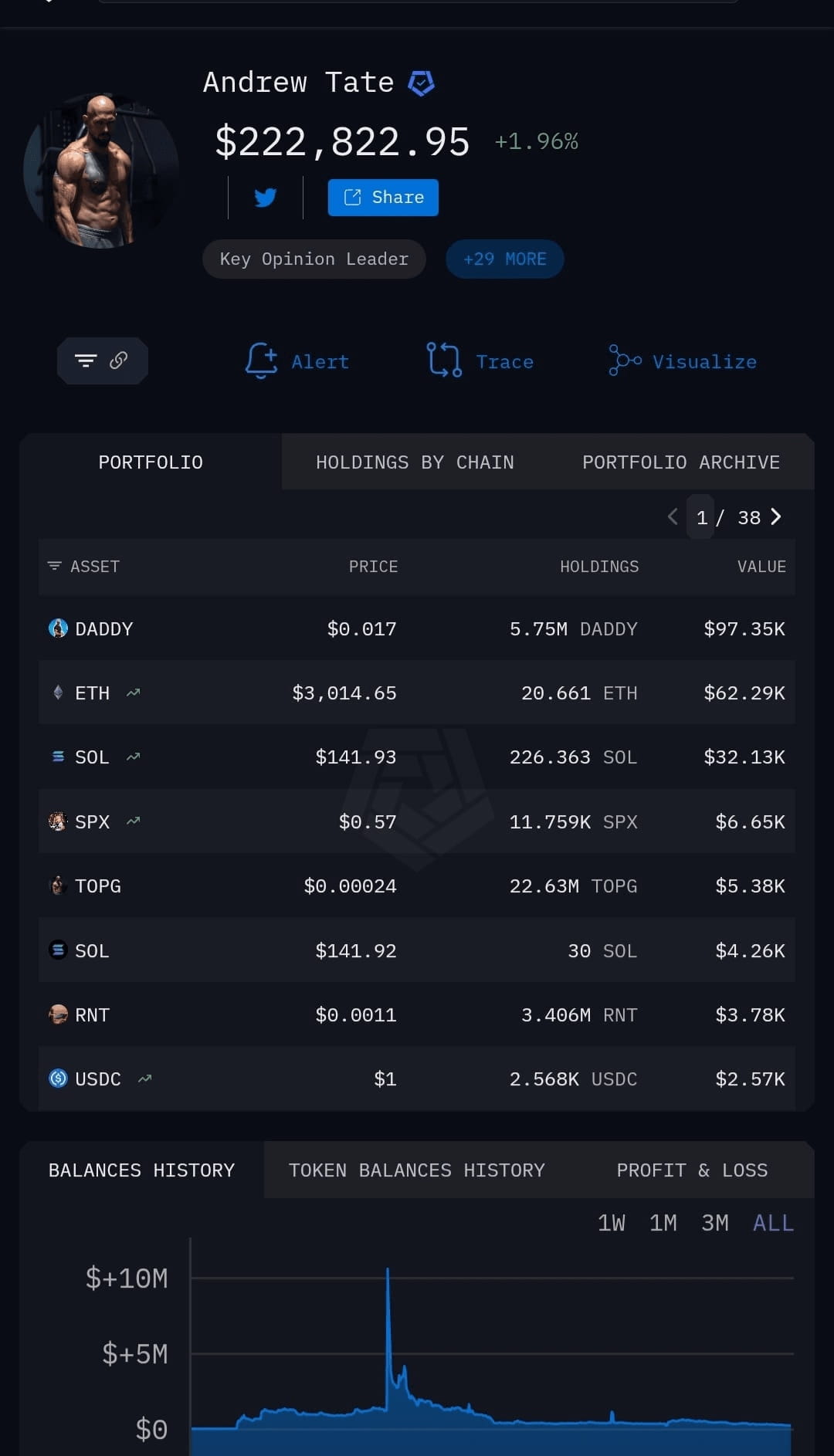Click the profile picture thumbnail

point(101,171)
